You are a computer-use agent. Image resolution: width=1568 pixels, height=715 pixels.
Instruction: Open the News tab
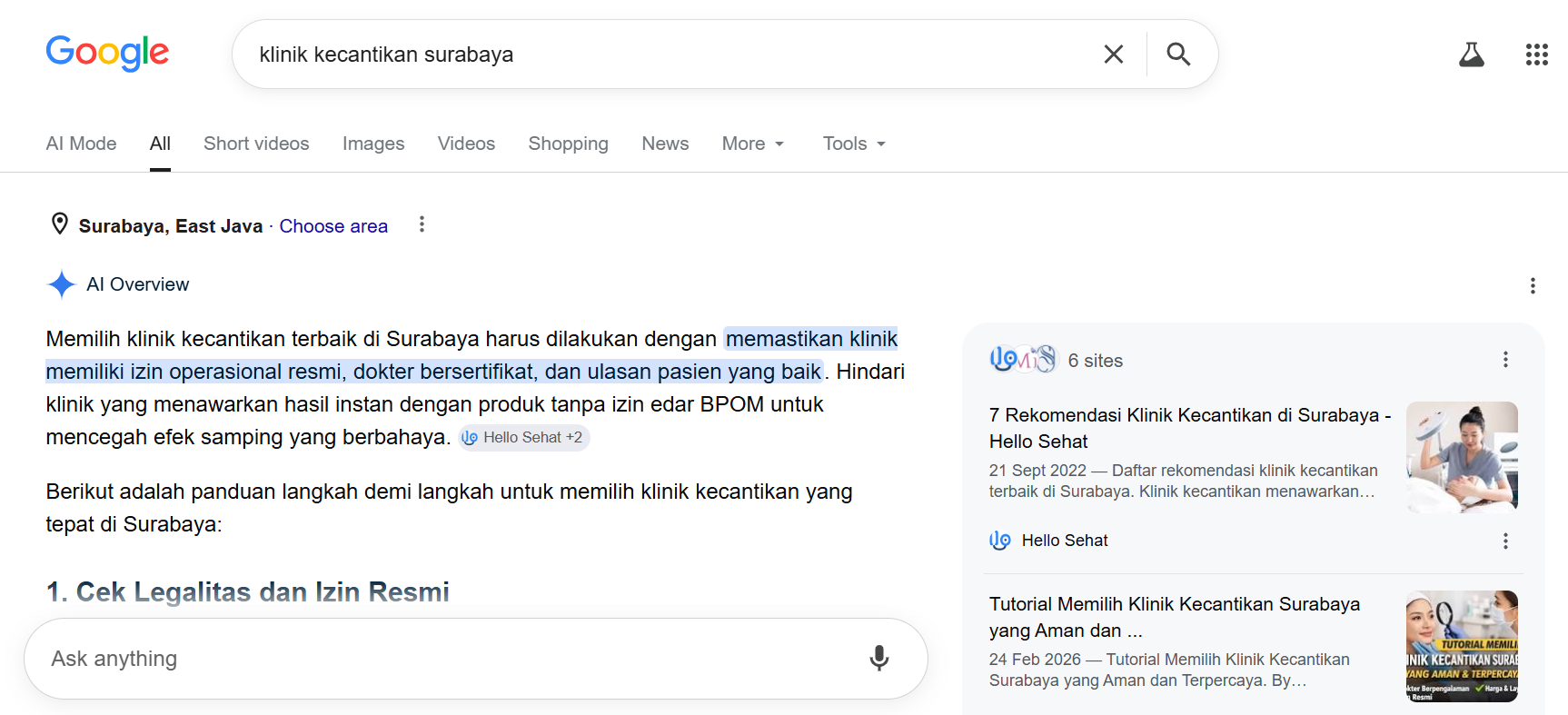(665, 144)
